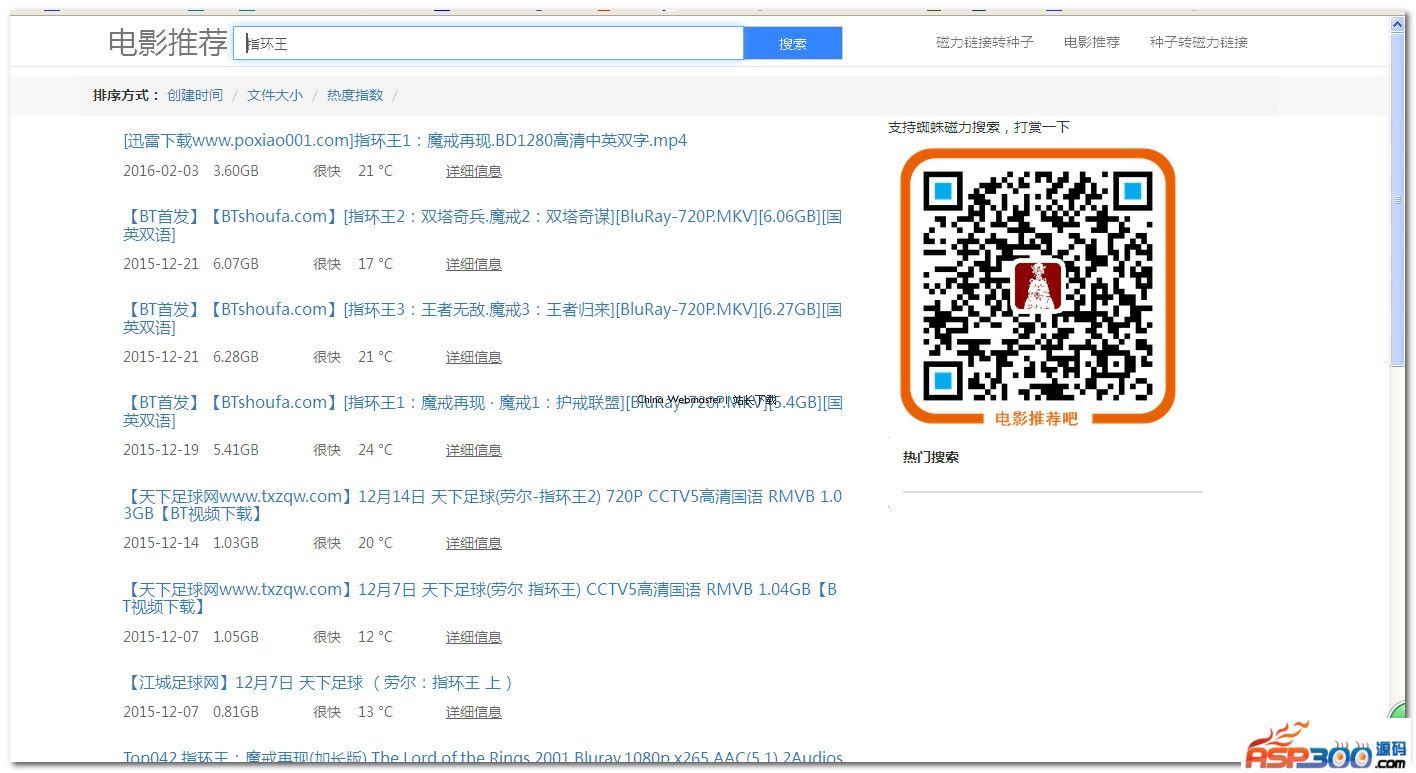The width and height of the screenshot is (1416, 773).
Task: Click the file size 6.28GB
Action: point(236,357)
